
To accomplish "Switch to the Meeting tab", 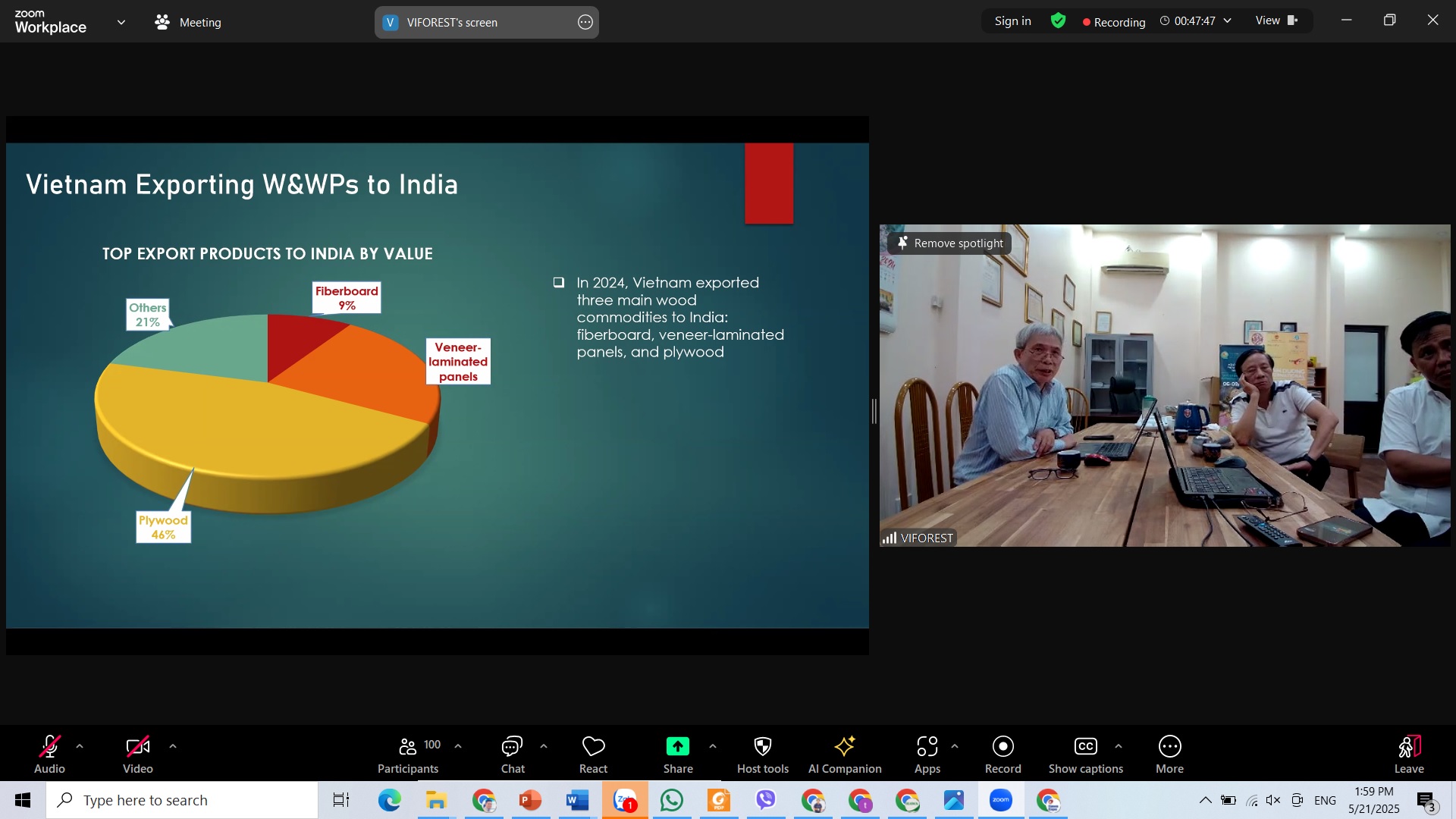I will click(x=188, y=23).
